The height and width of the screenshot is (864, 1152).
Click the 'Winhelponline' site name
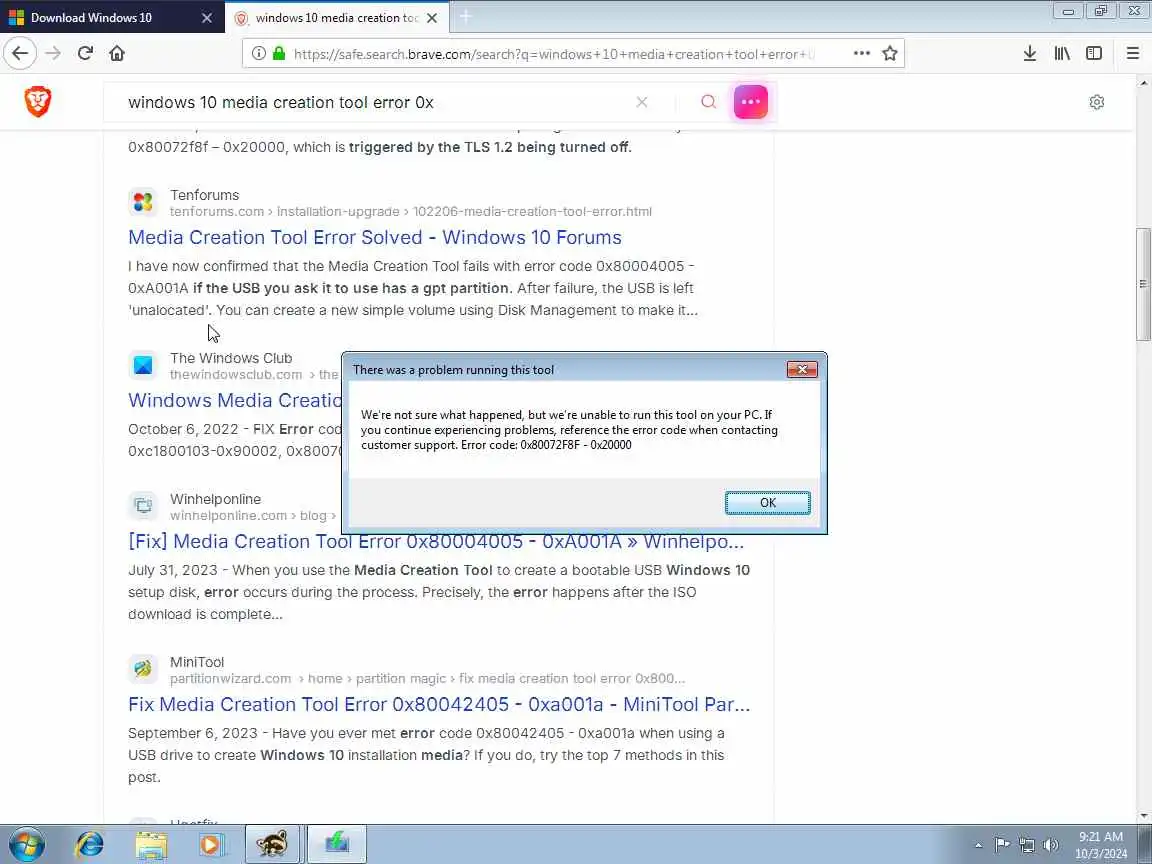point(215,499)
